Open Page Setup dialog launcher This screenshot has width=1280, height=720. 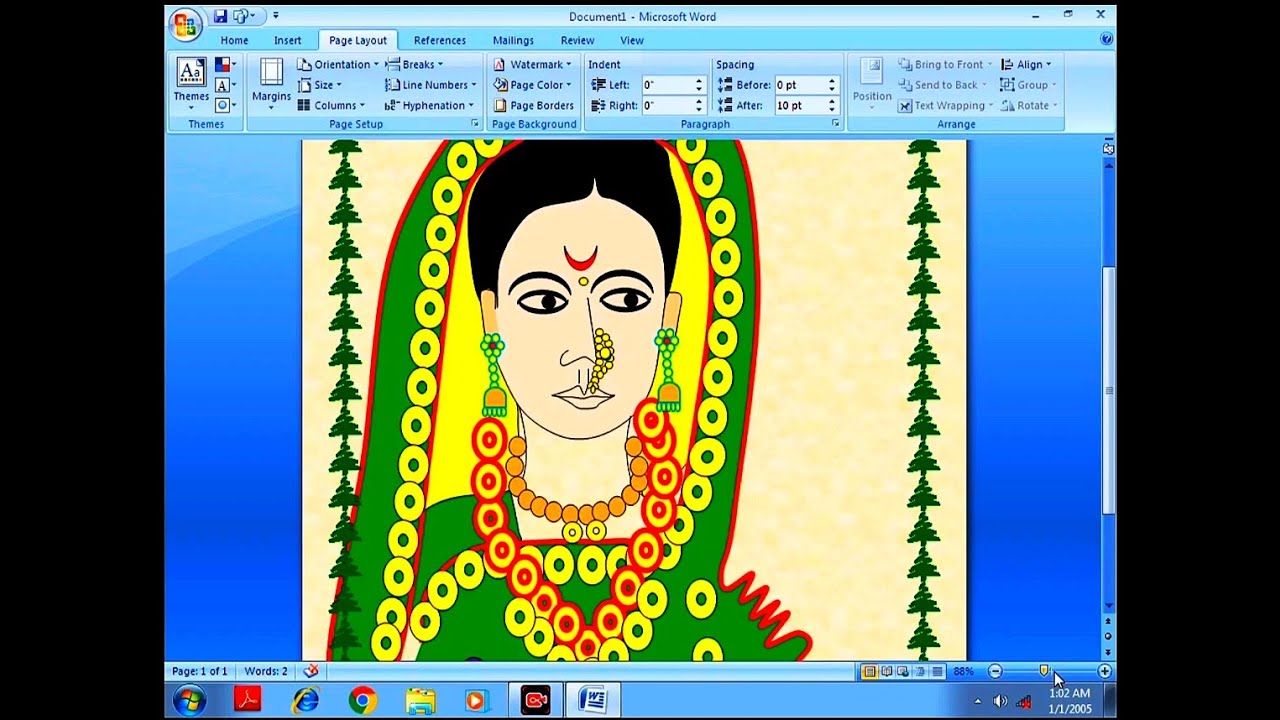click(475, 123)
